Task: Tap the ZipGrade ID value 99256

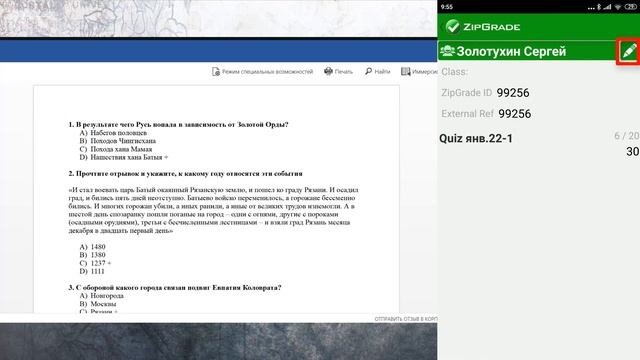Action: (x=513, y=93)
